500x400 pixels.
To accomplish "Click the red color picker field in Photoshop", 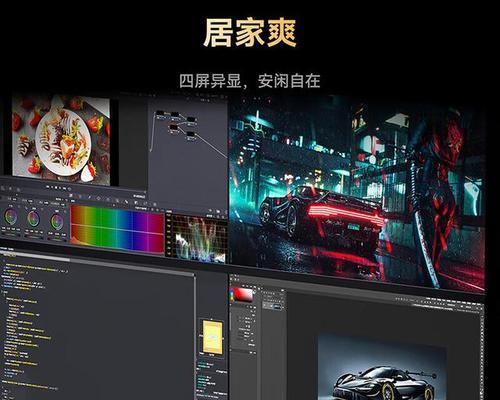I will pos(244,295).
